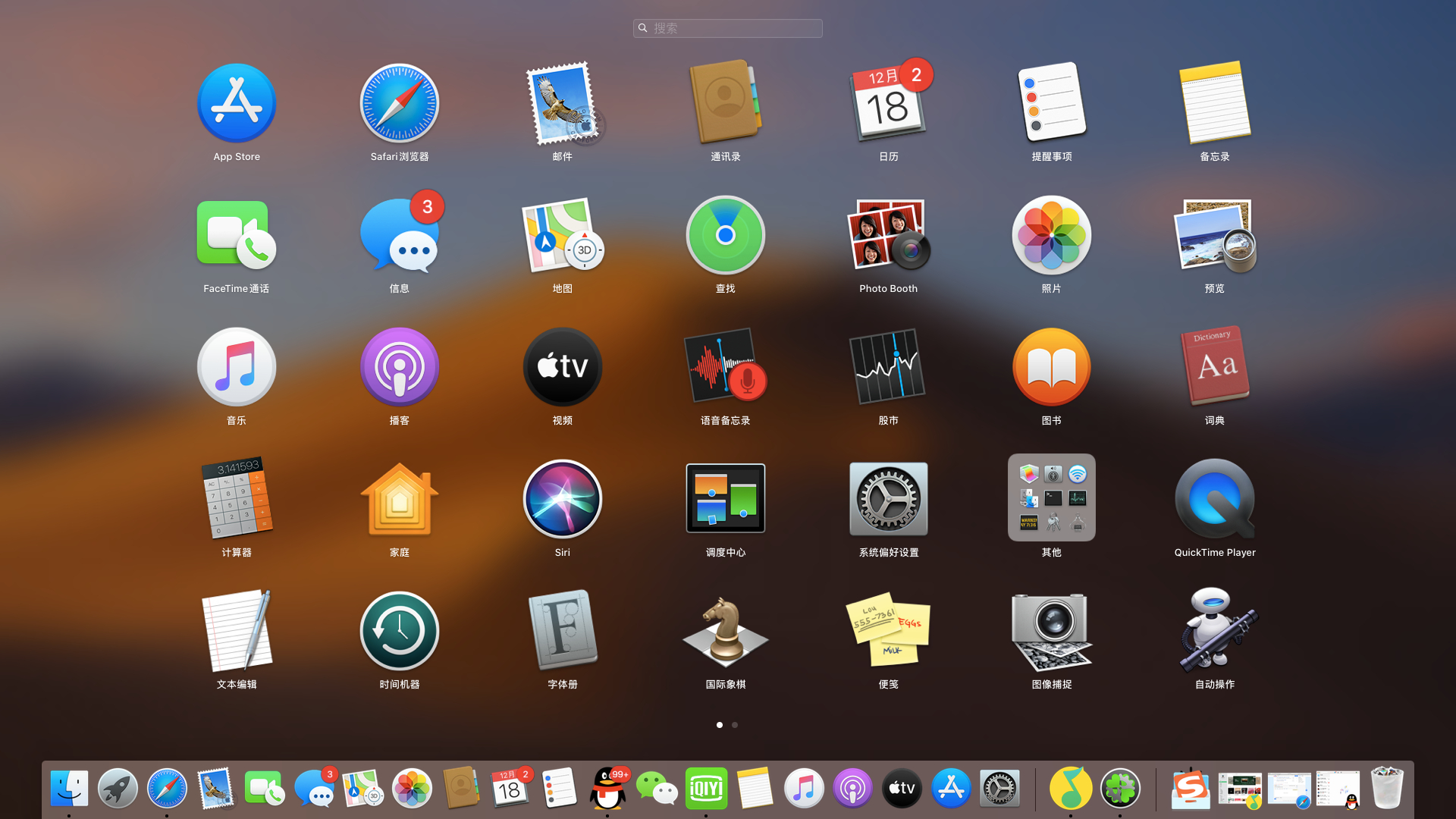
Task: Open 系统偏好设置 System Preferences in Launchpad
Action: (888, 499)
